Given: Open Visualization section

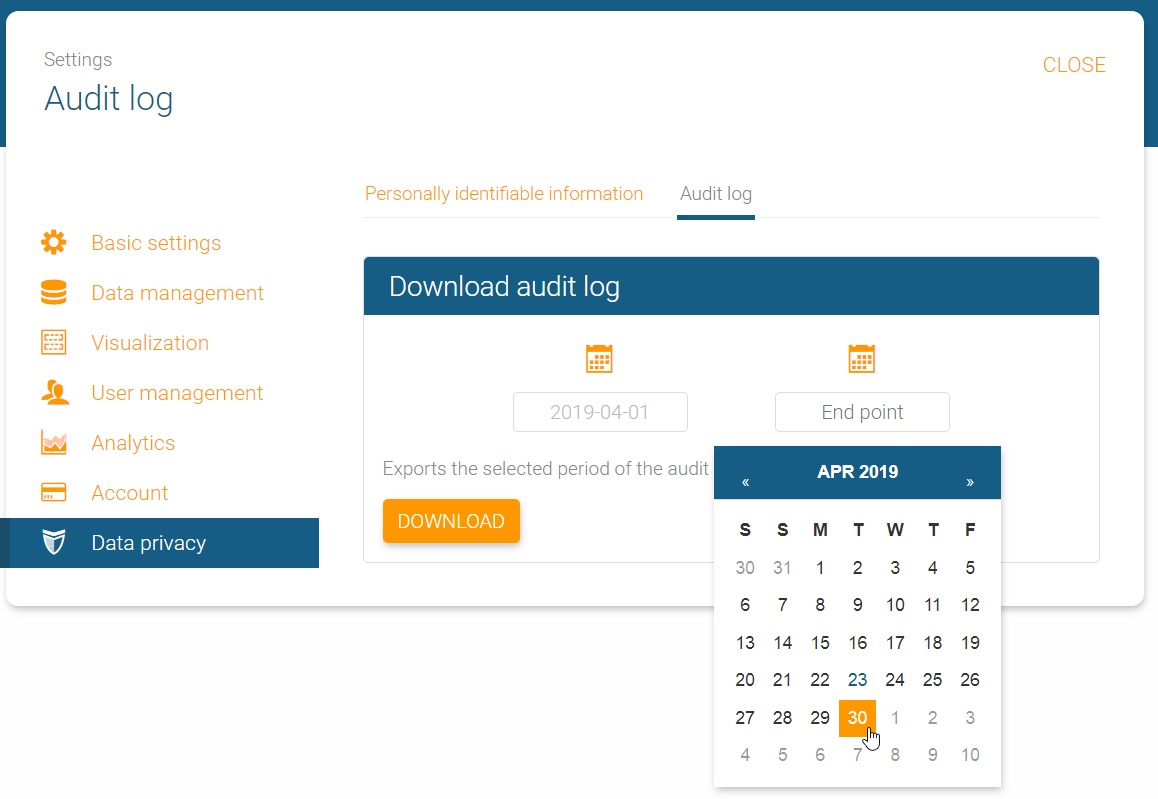Looking at the screenshot, I should 150,343.
